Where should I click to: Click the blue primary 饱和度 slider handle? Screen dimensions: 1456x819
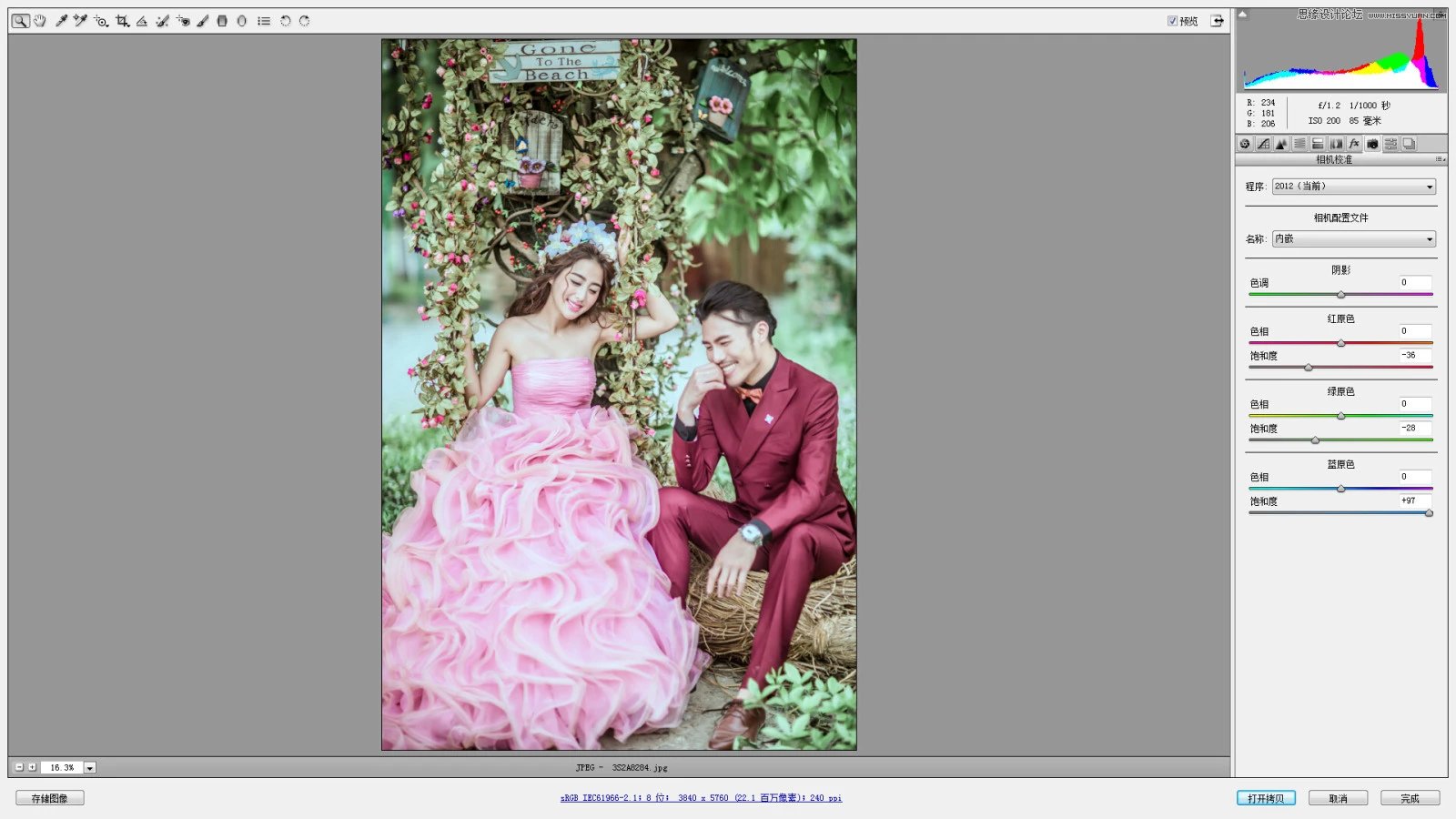point(1429,513)
